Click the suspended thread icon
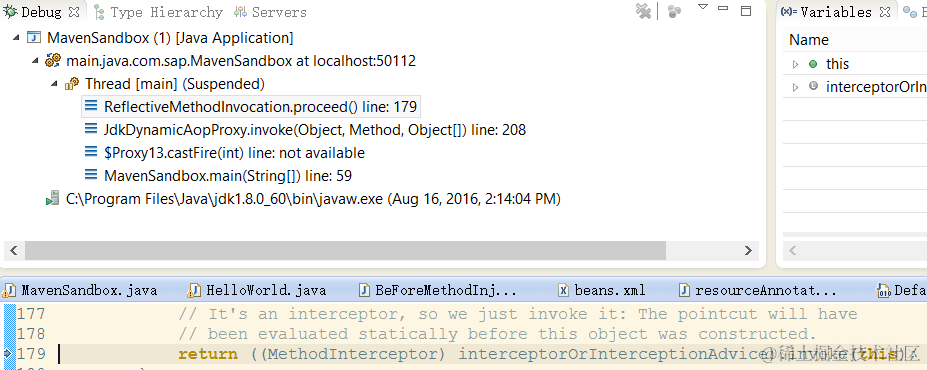Image resolution: width=927 pixels, height=370 pixels. click(73, 84)
